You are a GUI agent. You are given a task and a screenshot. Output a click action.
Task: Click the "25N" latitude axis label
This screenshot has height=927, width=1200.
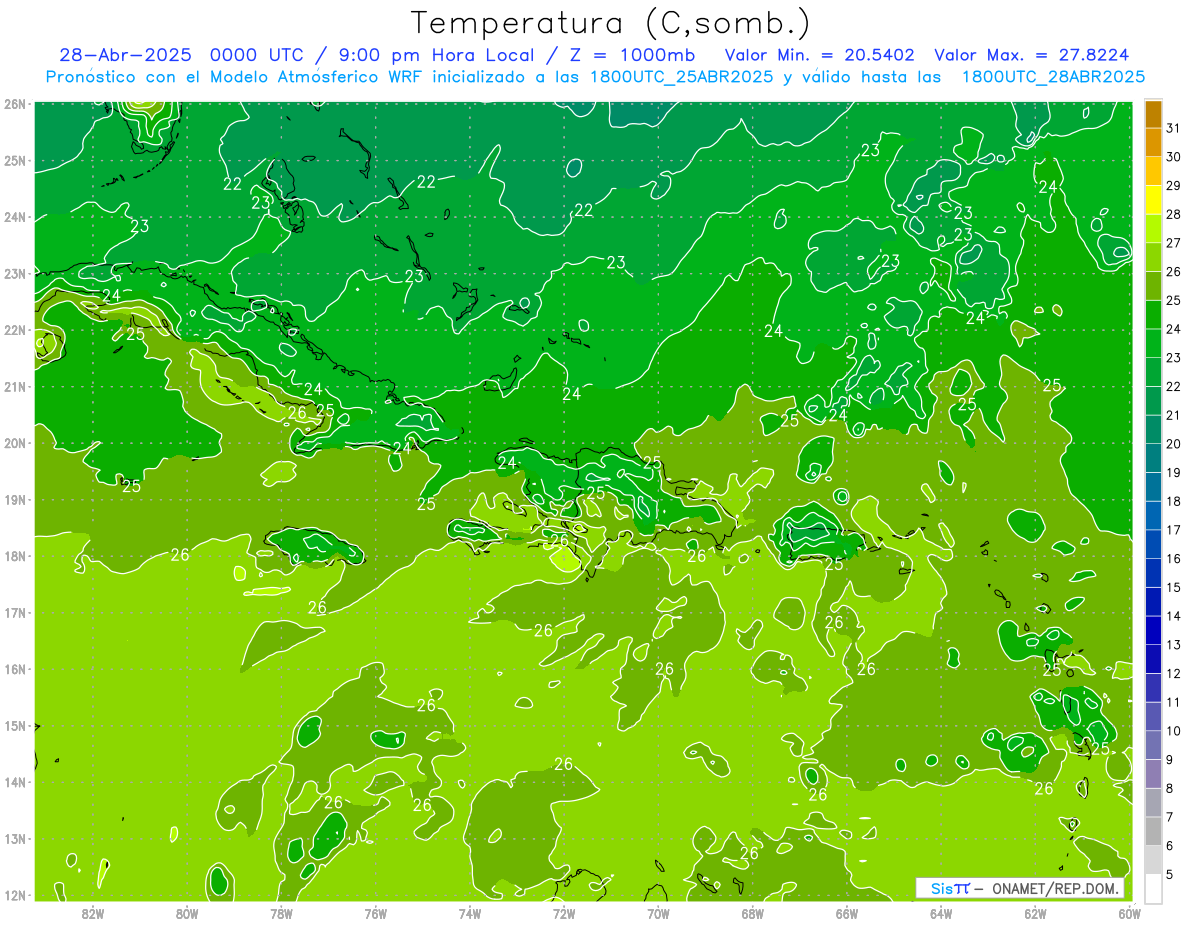point(15,161)
